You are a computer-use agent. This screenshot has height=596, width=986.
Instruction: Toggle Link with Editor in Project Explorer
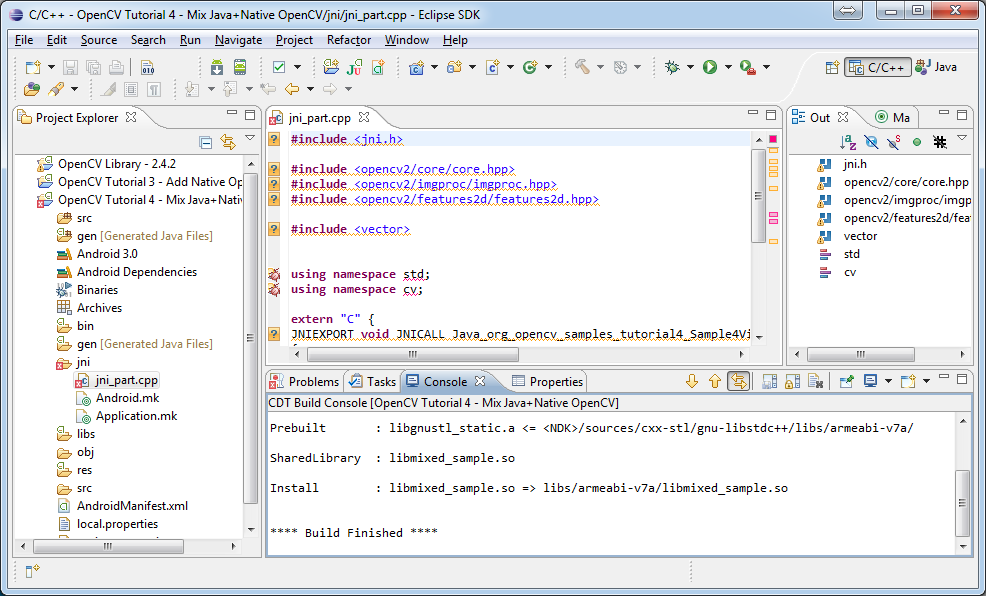coord(227,142)
